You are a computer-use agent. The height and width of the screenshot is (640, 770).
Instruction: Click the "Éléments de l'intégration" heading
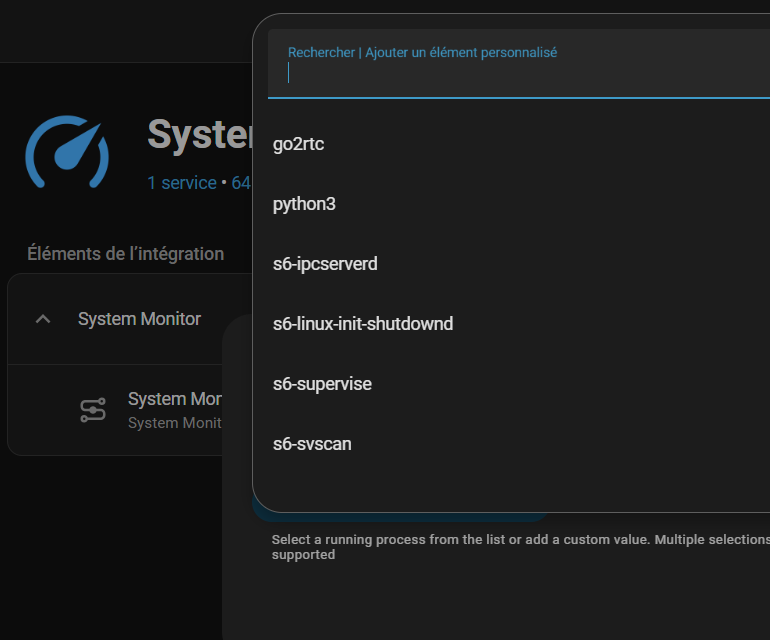125,254
